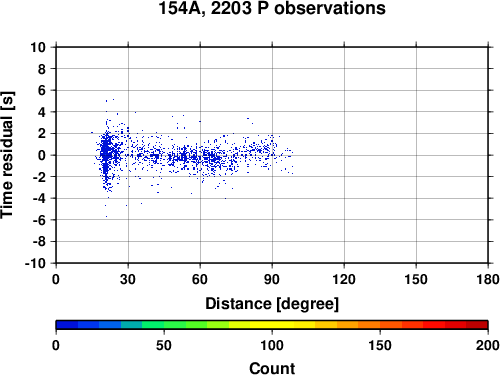Click the 'Time residual [s]' y-axis label
This screenshot has width=500, height=375.
click(7, 155)
